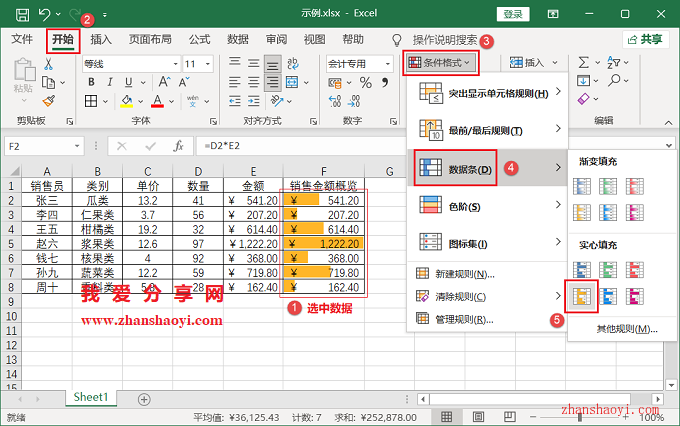Open 图标集 icon sets submenu
This screenshot has width=680, height=426.
pyautogui.click(x=487, y=244)
